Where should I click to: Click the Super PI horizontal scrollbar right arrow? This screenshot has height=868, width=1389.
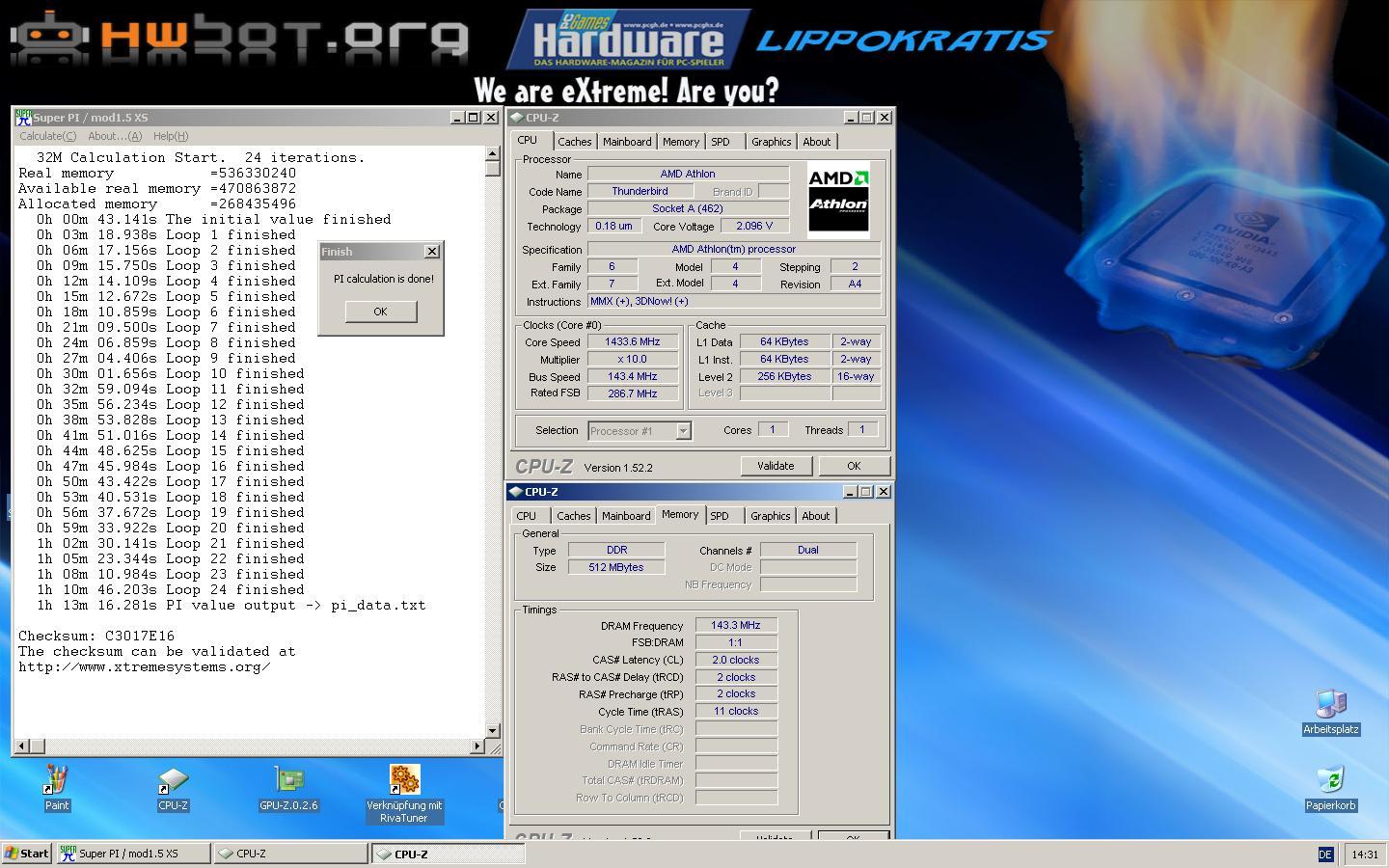click(x=477, y=746)
